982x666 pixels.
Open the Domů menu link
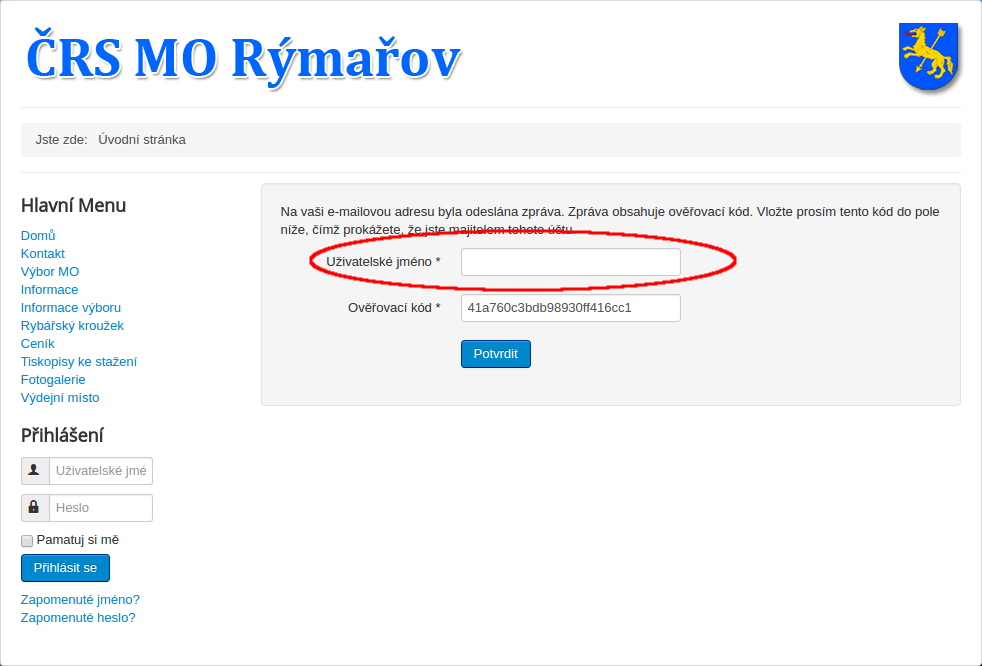pyautogui.click(x=38, y=236)
